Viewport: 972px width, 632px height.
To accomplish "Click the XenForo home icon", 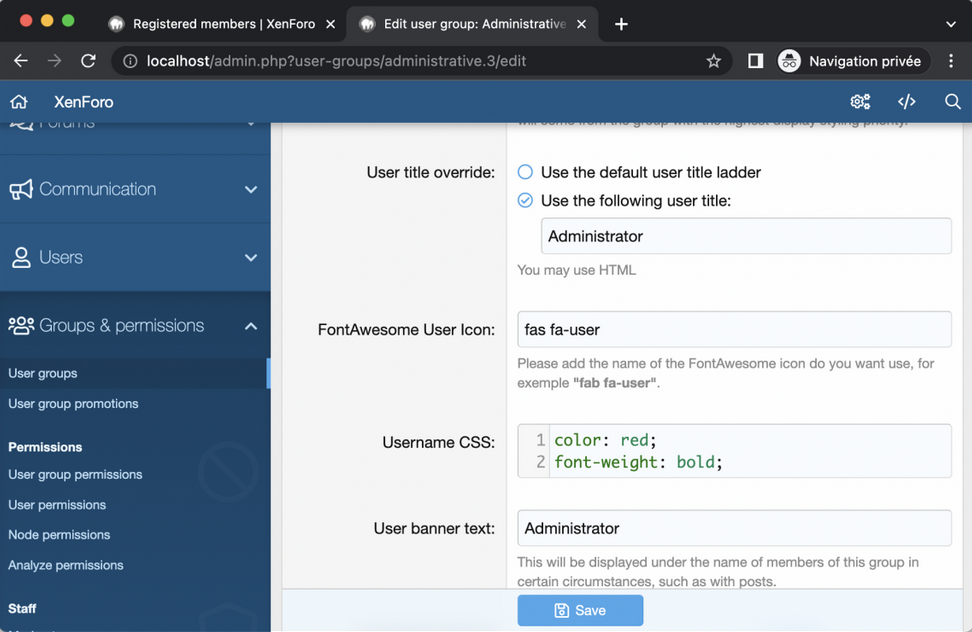I will point(19,102).
